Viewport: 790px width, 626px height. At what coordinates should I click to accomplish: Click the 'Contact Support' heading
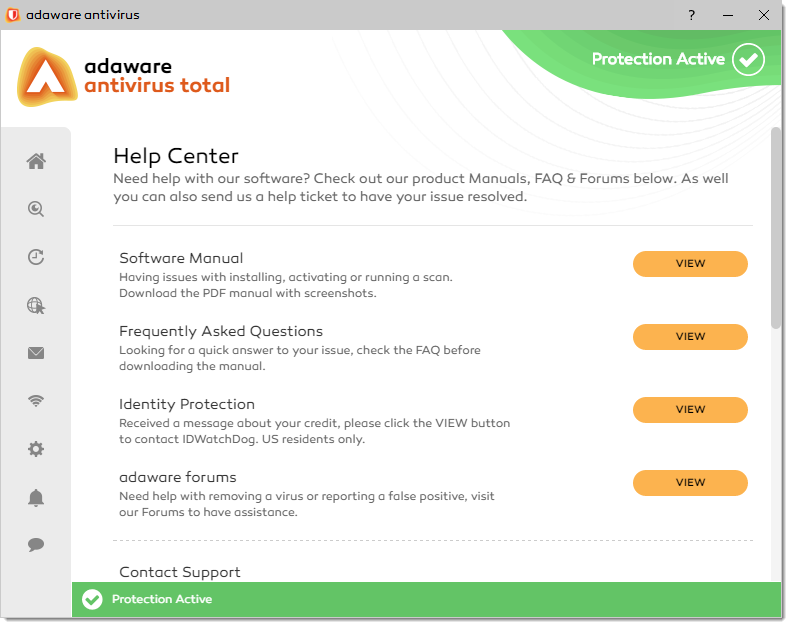tap(179, 572)
